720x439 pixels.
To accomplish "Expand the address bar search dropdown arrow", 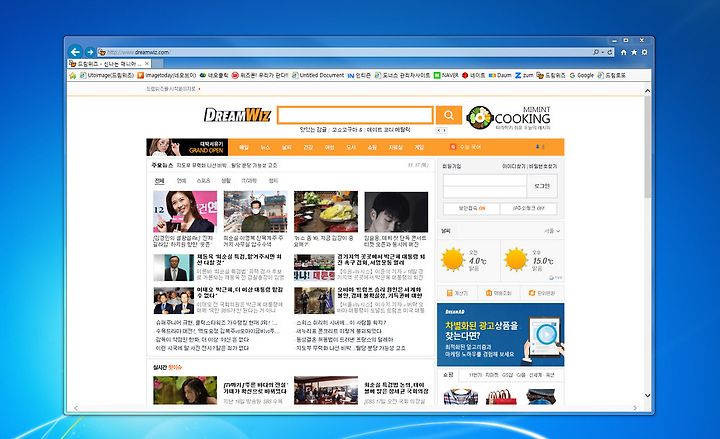I will [602, 52].
